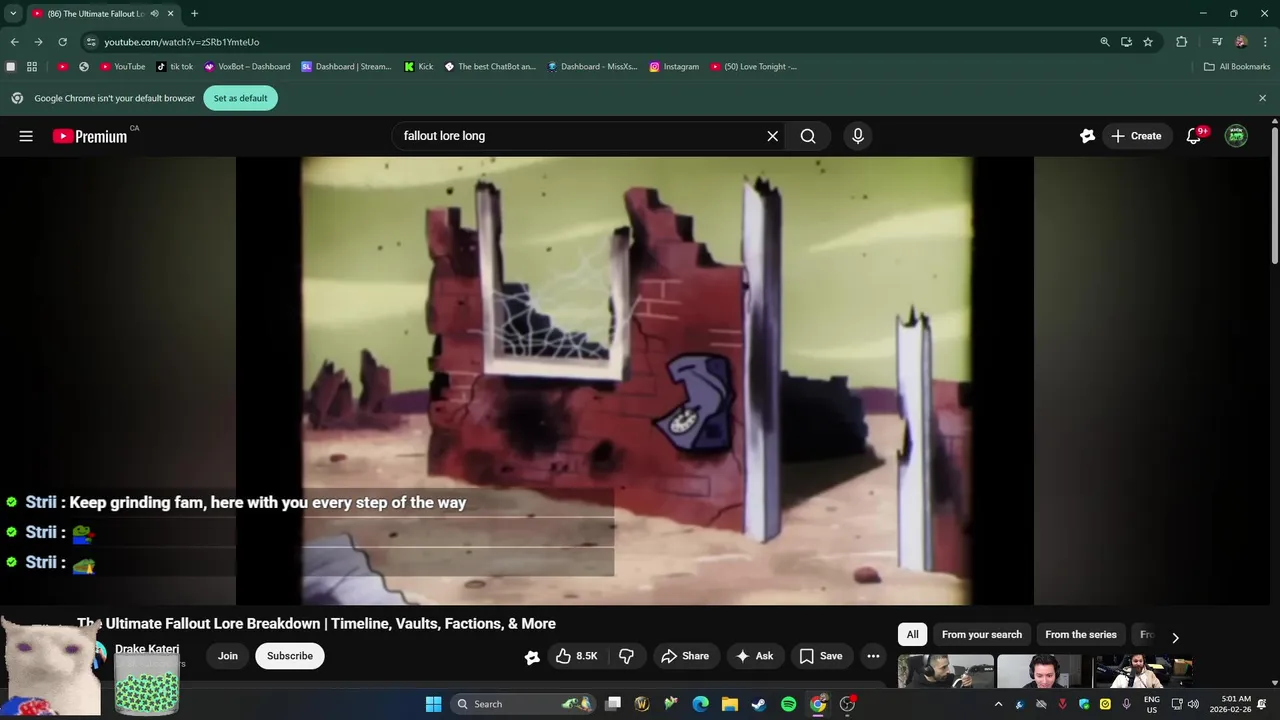Open YouTube account avatar menu

(x=1236, y=136)
